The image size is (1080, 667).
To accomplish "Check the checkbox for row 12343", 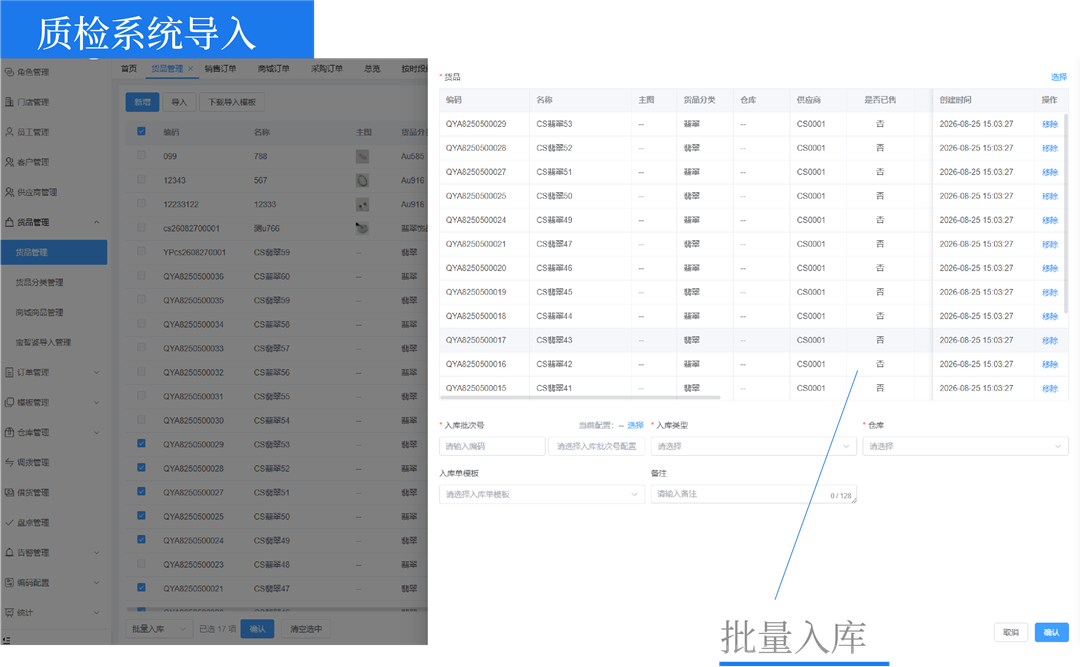I will [x=141, y=179].
